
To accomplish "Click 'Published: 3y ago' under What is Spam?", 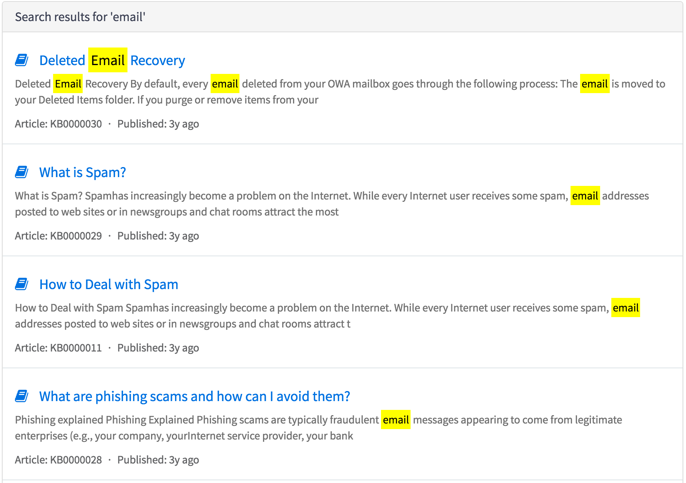I will (x=158, y=236).
